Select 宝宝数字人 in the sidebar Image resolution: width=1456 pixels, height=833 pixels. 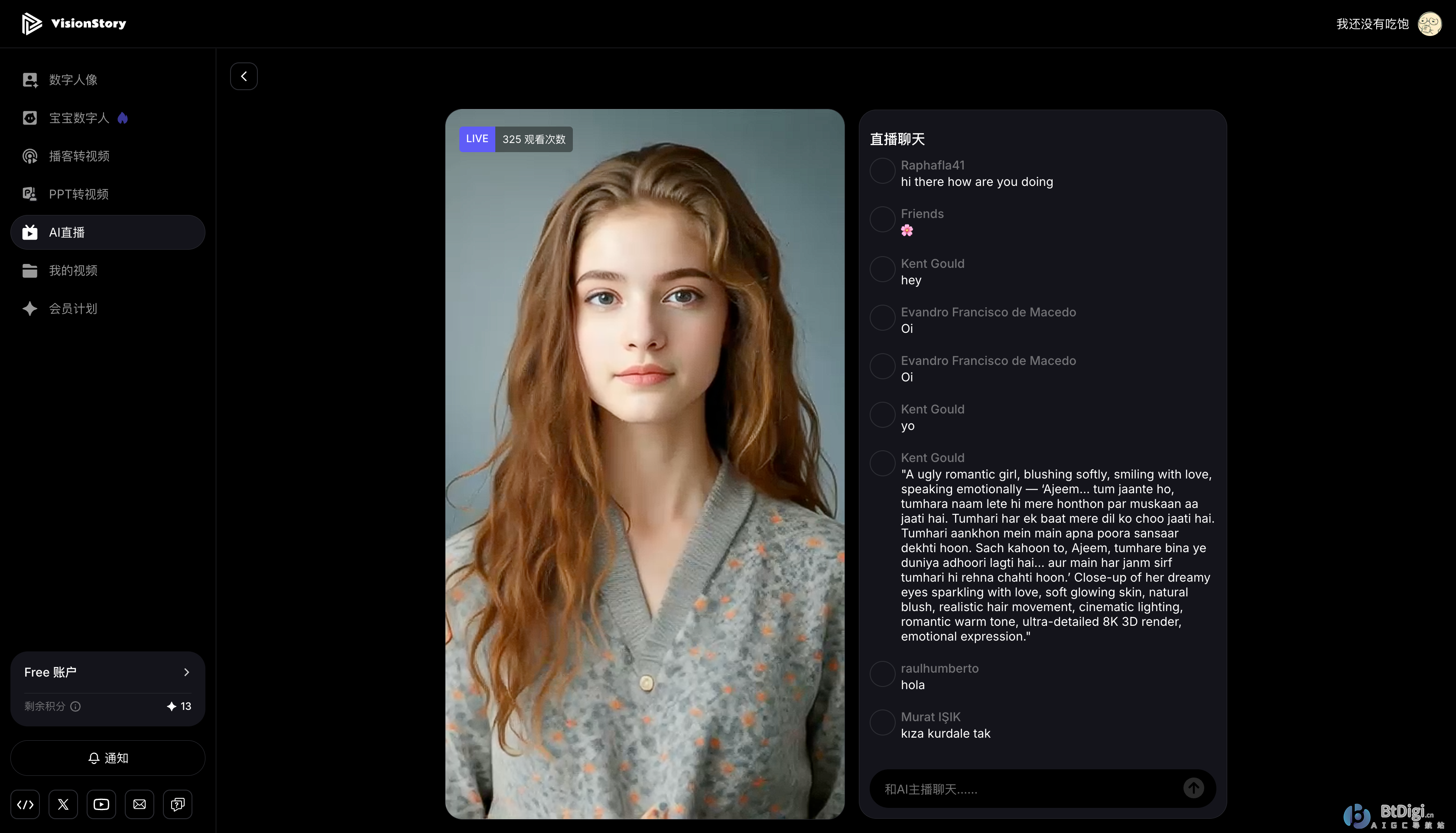click(79, 118)
